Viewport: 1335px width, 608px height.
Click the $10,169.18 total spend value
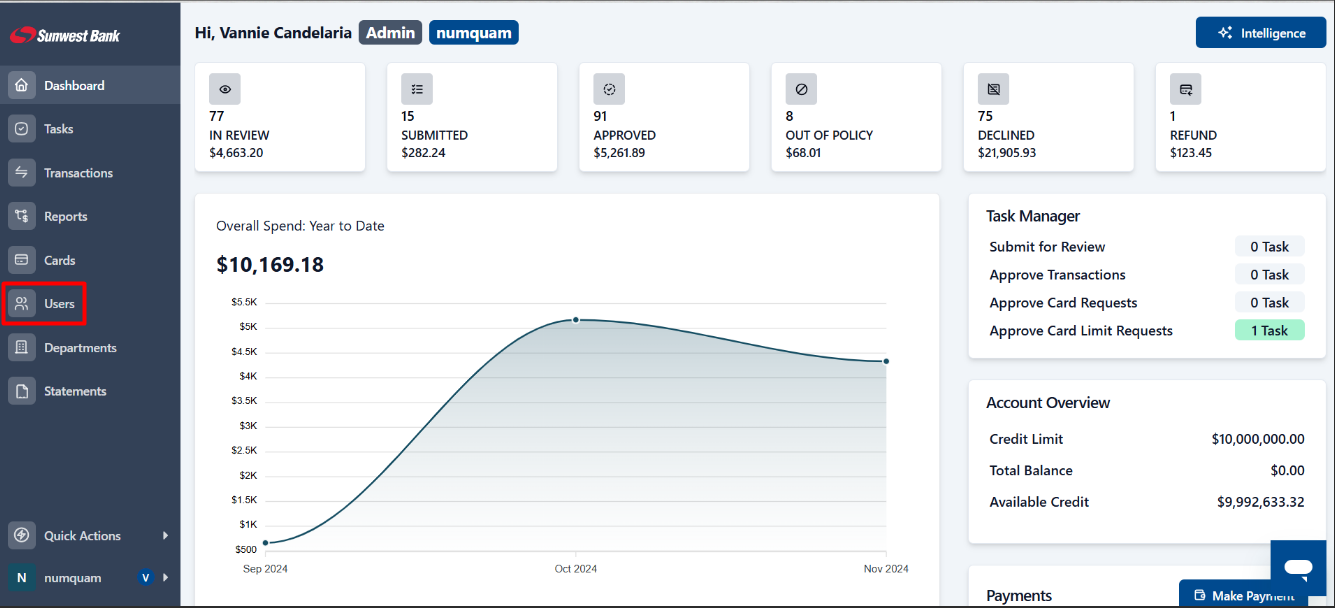click(270, 265)
